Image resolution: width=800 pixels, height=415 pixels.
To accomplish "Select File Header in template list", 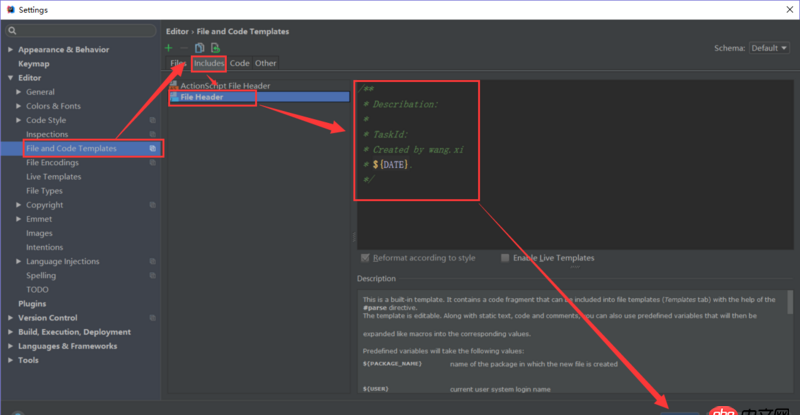I will pyautogui.click(x=202, y=97).
